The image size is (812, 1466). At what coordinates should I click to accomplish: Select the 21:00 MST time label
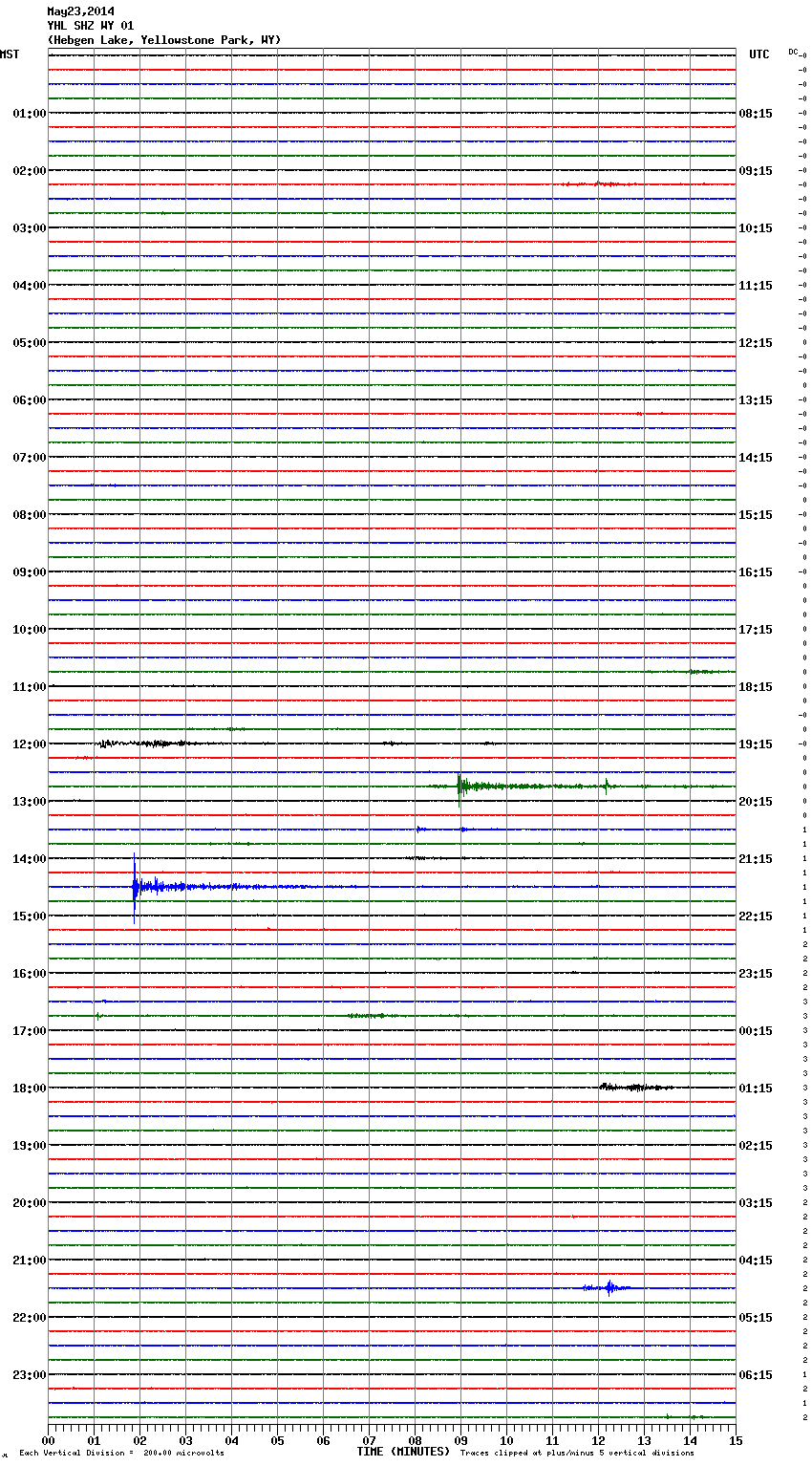(30, 1261)
